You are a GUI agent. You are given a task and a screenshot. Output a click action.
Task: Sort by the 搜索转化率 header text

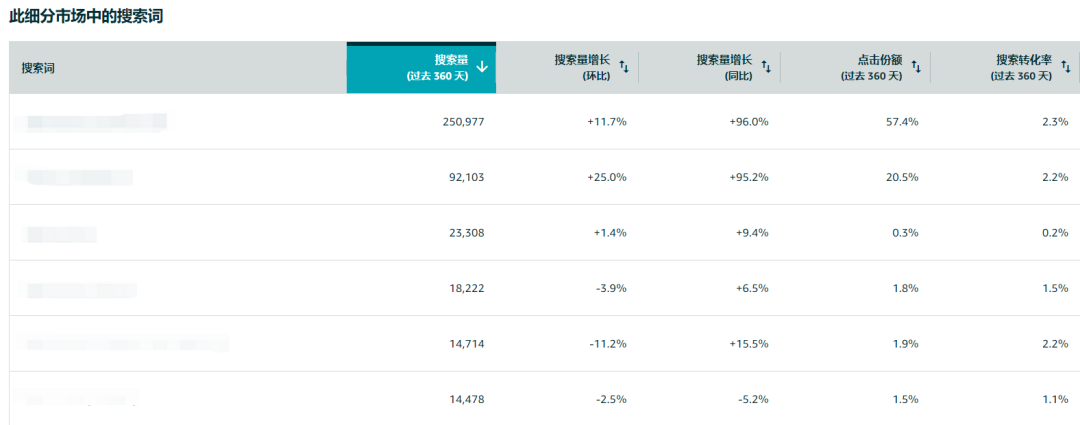click(1022, 67)
